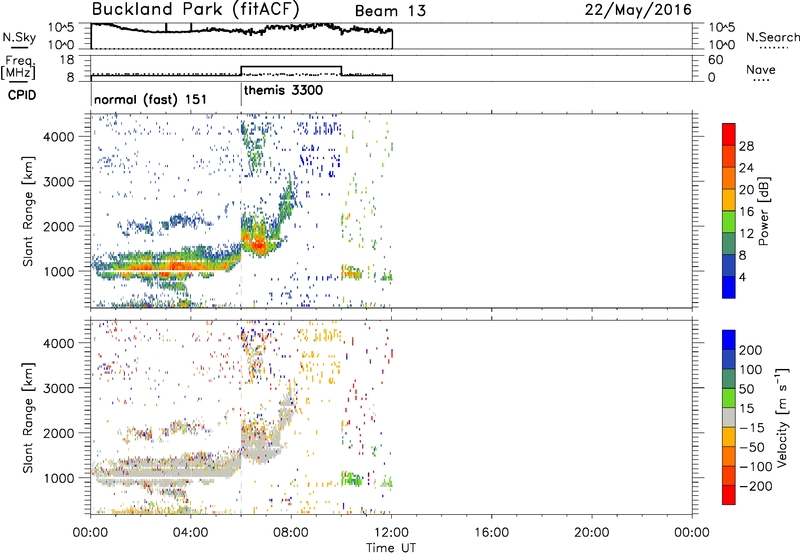Screen dimensions: 800x554
Task: Click the red high-power patch in power panel
Action: (259, 245)
